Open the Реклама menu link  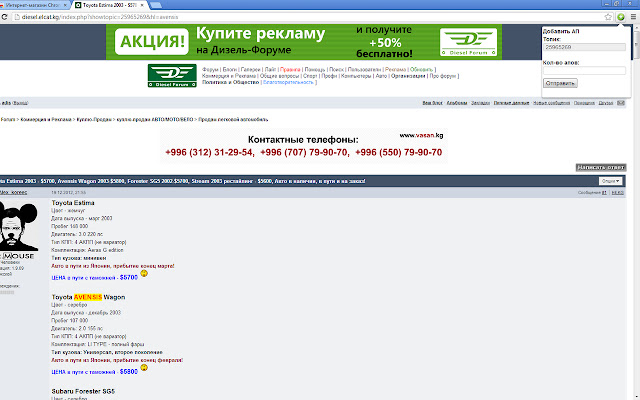(396, 70)
